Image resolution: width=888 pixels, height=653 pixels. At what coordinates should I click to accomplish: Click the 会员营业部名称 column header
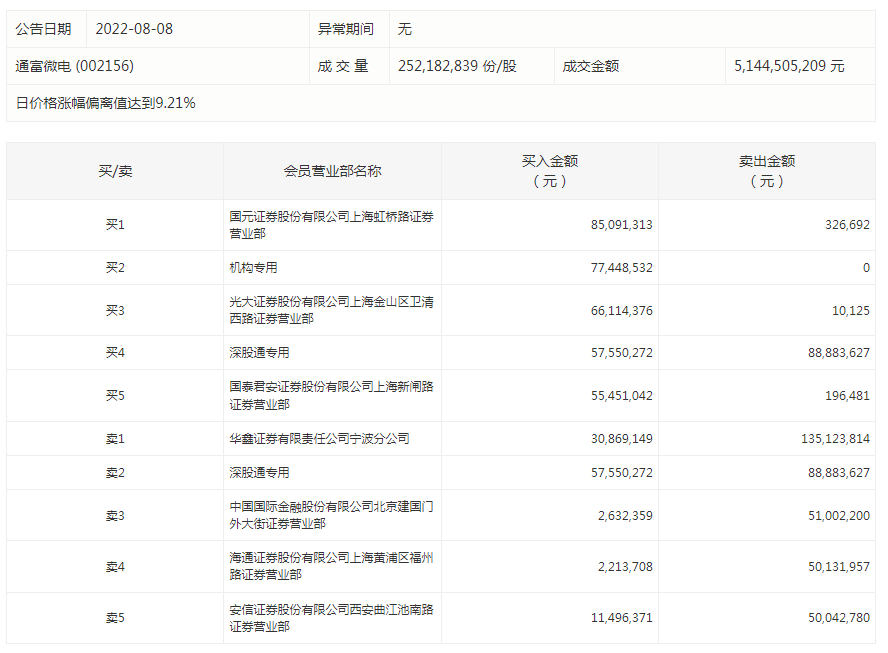coord(332,171)
